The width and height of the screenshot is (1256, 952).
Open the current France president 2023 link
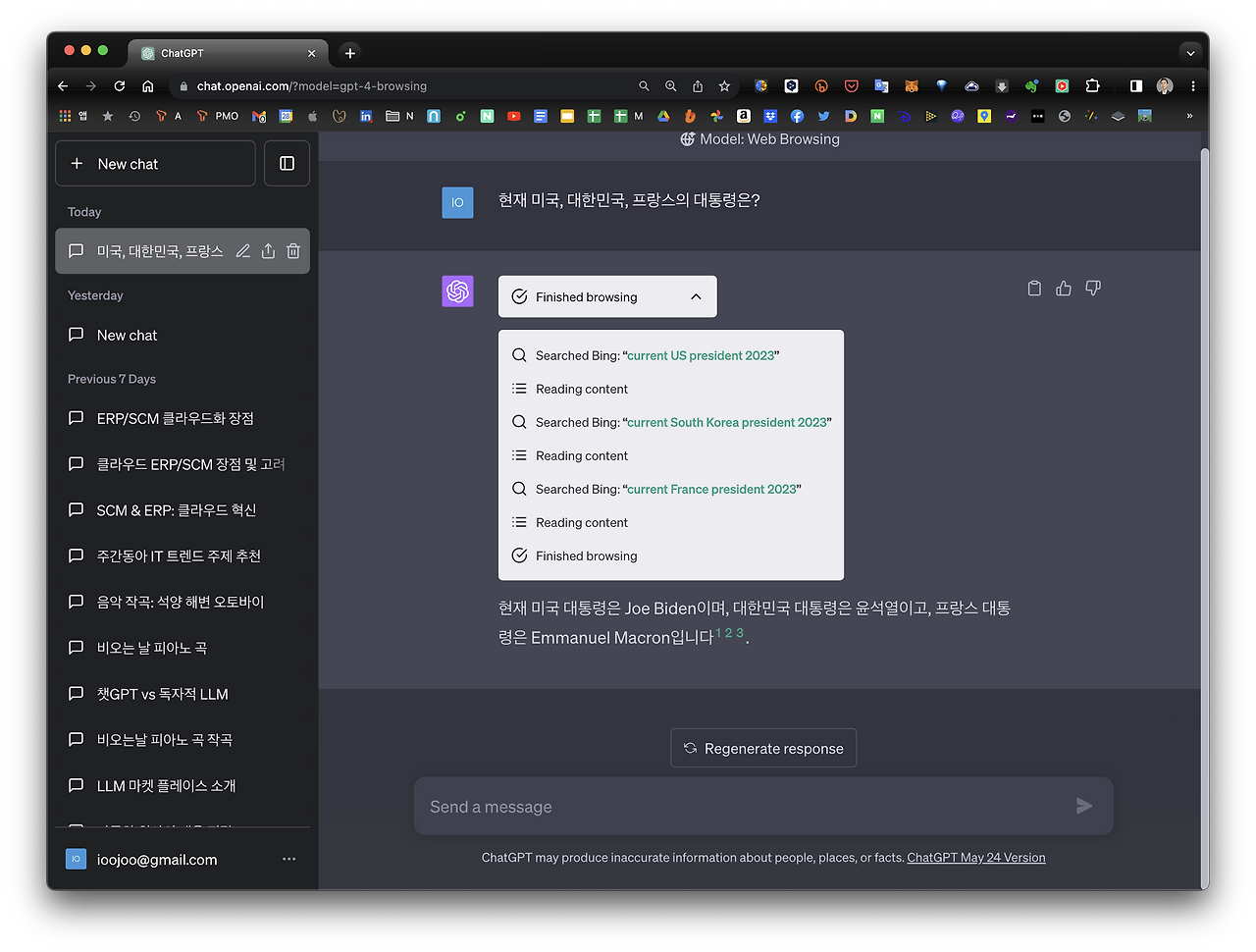(711, 489)
